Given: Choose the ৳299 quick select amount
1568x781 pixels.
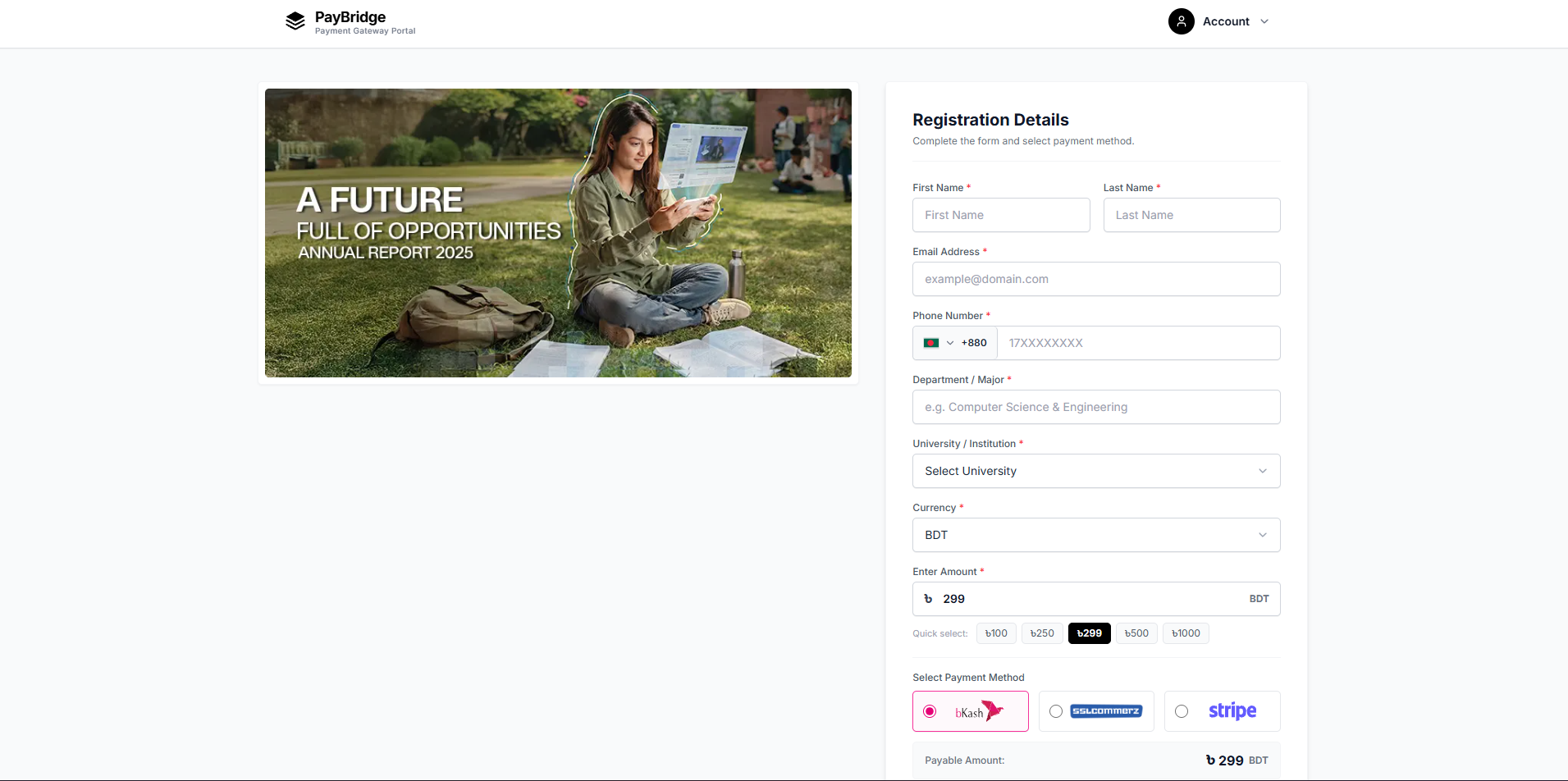Looking at the screenshot, I should [1090, 633].
